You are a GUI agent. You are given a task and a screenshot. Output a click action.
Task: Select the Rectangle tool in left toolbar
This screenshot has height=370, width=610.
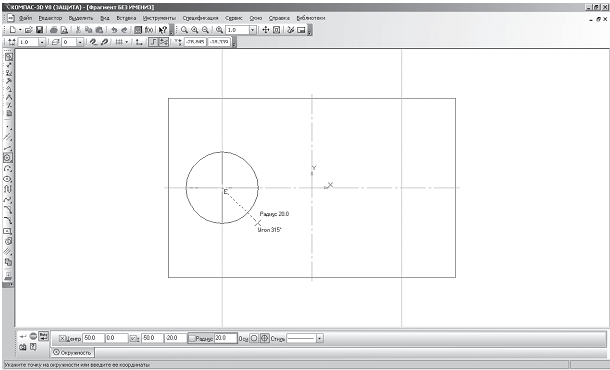point(8,231)
